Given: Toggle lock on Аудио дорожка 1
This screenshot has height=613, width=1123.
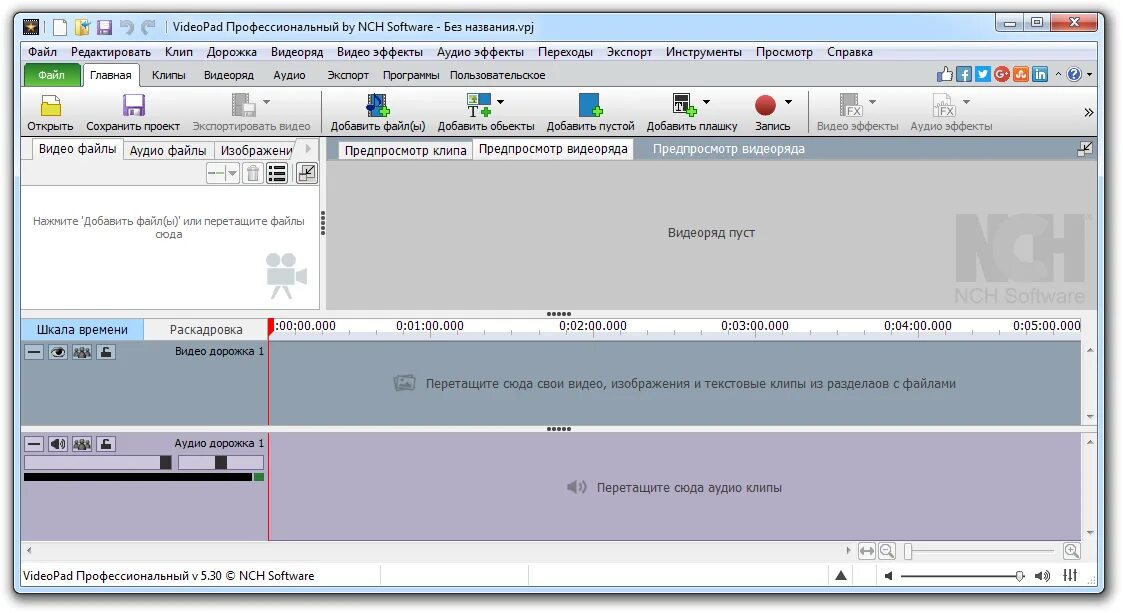Looking at the screenshot, I should (106, 444).
